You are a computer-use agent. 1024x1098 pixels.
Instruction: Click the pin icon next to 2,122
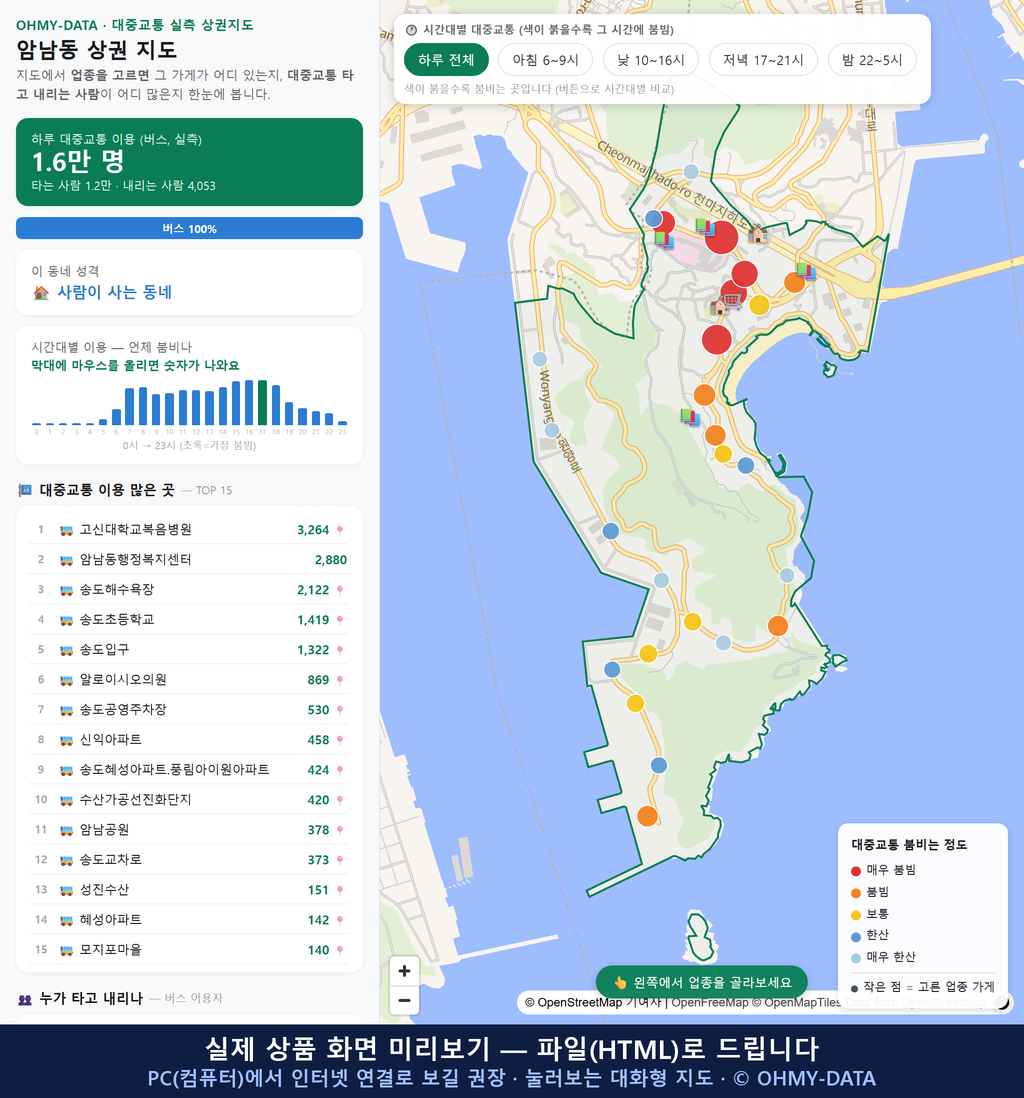click(340, 590)
